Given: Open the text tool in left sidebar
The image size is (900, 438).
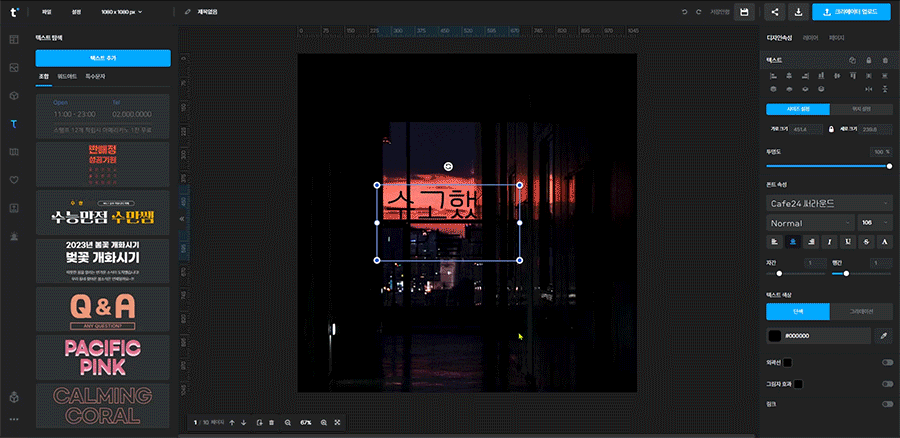Looking at the screenshot, I should point(14,124).
